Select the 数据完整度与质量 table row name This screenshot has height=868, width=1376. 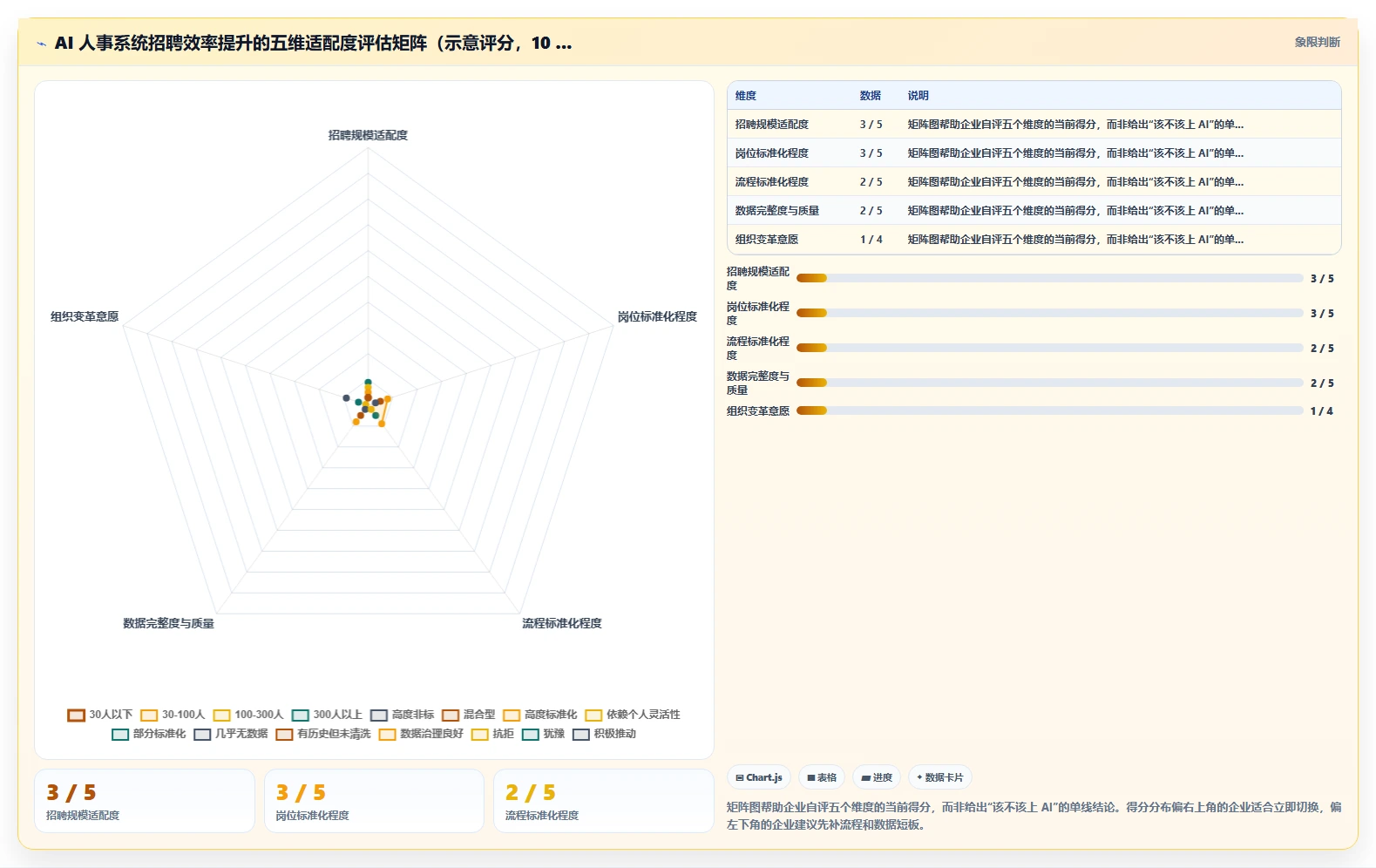[777, 211]
